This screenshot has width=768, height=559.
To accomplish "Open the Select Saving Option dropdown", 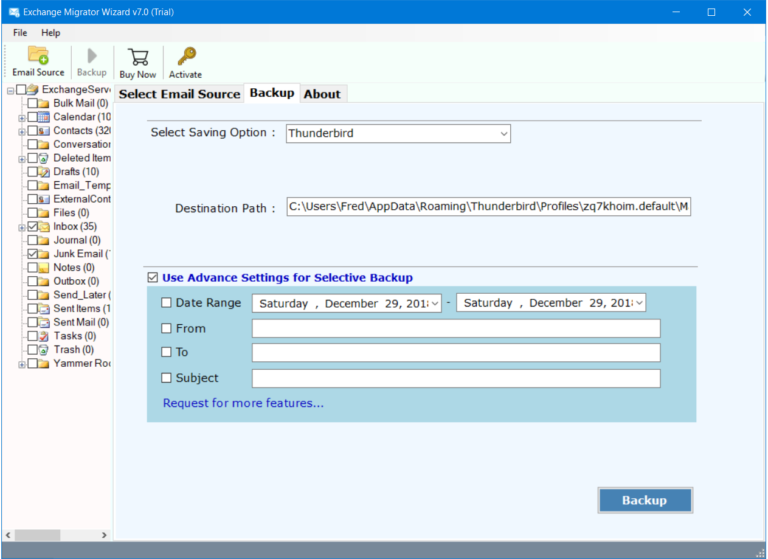I will click(504, 134).
